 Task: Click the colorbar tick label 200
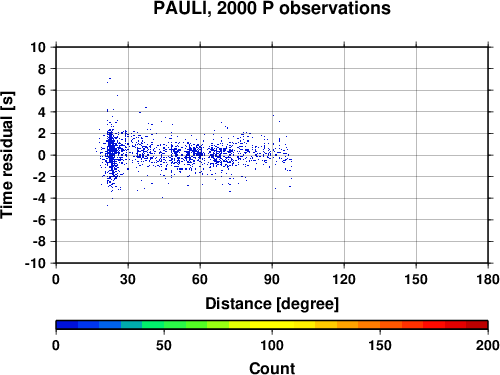[x=488, y=345]
